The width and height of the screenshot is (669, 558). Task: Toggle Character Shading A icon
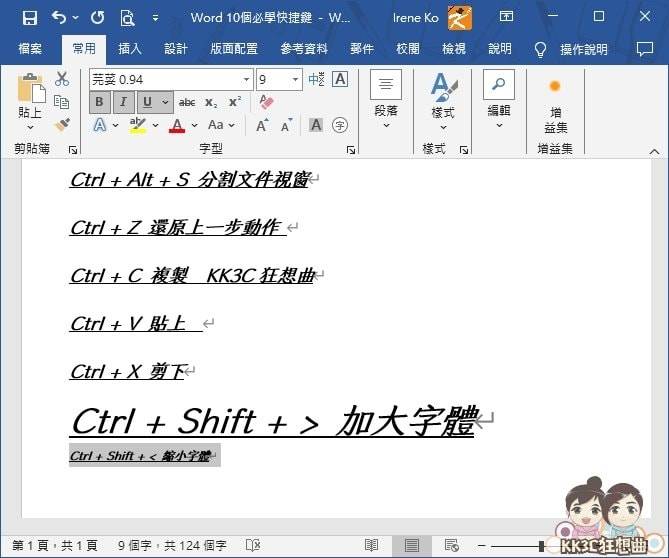[x=316, y=125]
